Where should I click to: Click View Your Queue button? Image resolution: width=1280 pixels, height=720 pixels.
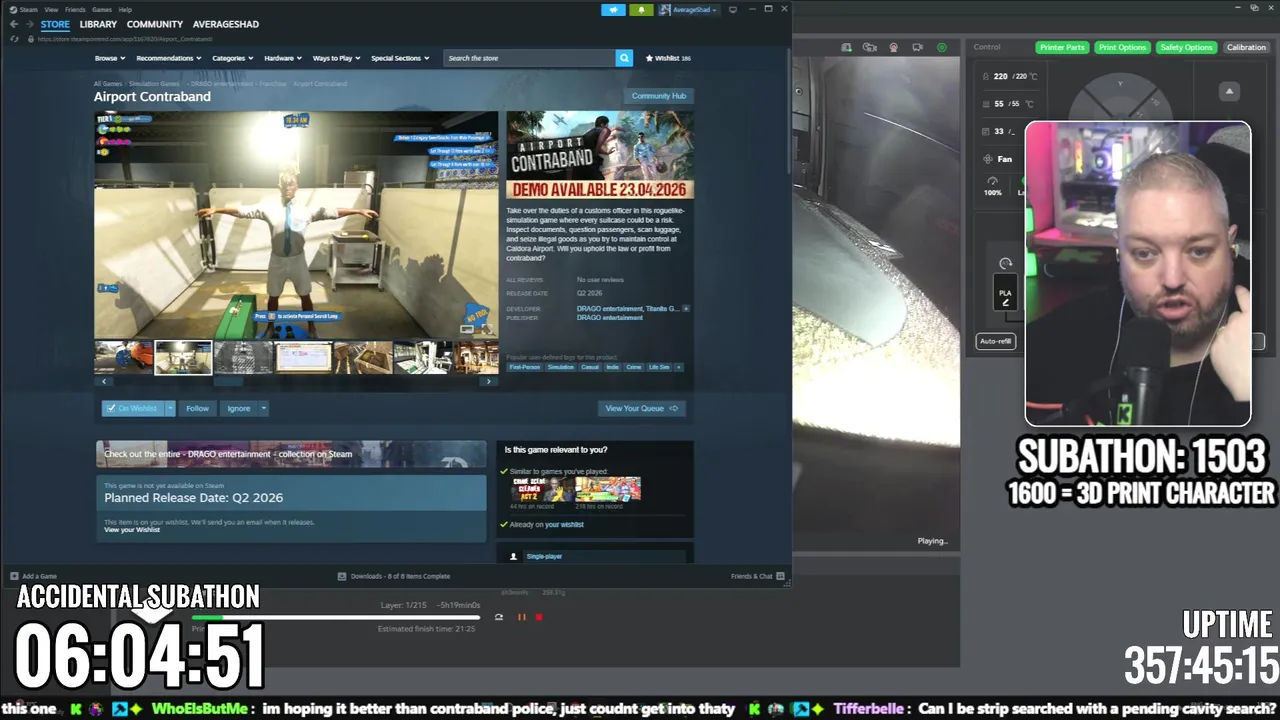[641, 408]
